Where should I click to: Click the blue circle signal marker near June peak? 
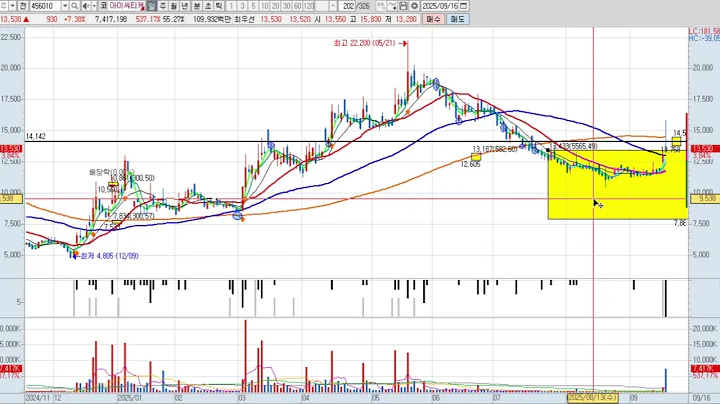[x=436, y=83]
